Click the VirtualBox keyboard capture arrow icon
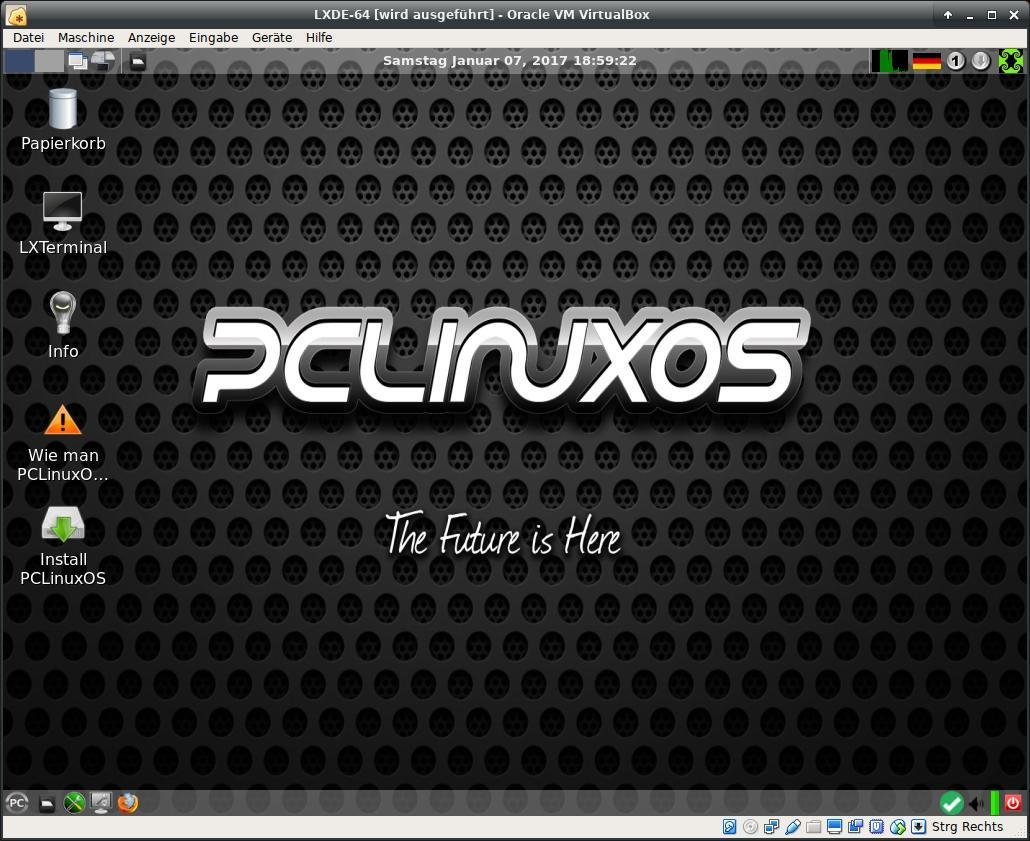 [918, 827]
